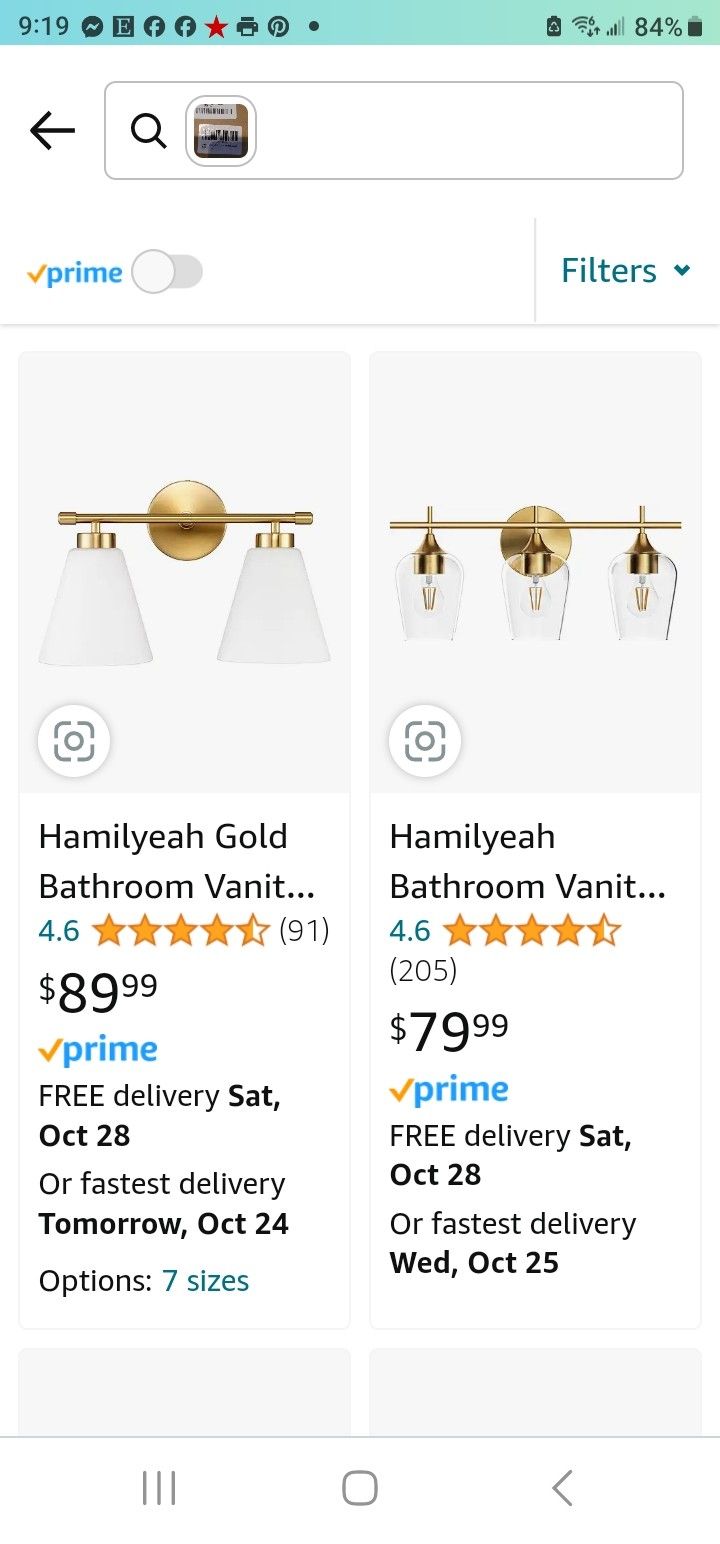
Task: Open the Hamilyeah Bathroom Vanity $79.99 listing title
Action: (x=527, y=861)
